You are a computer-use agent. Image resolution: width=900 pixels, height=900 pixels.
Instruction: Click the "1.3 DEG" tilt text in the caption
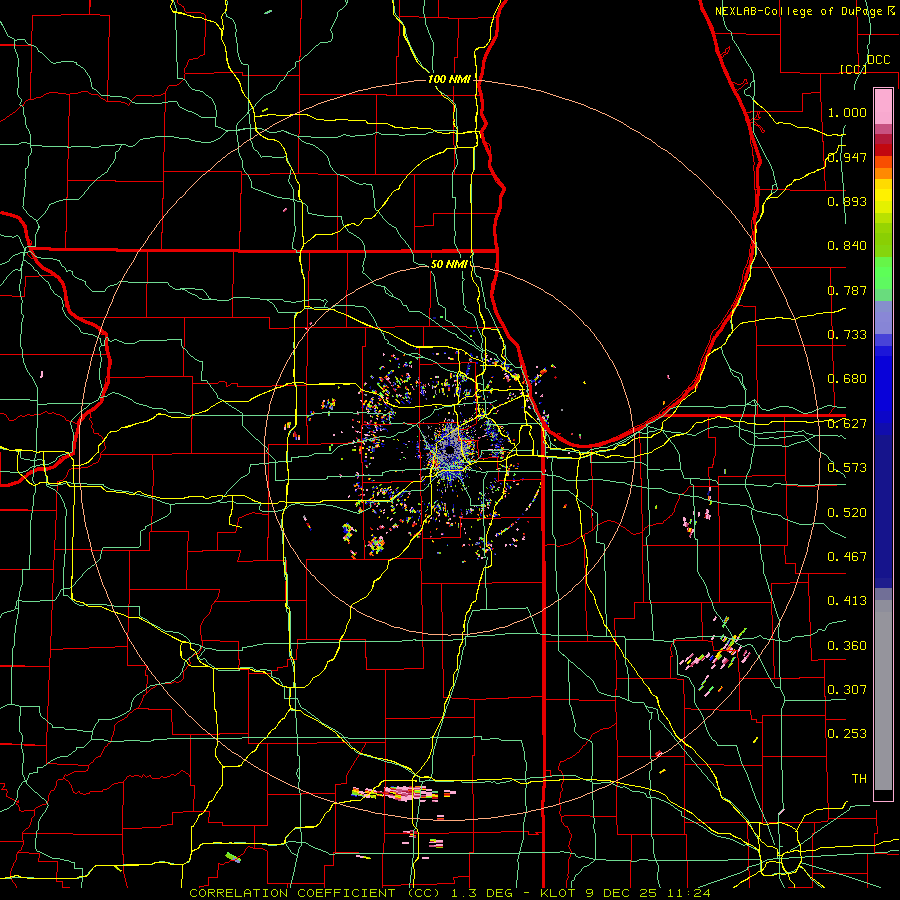(x=483, y=893)
